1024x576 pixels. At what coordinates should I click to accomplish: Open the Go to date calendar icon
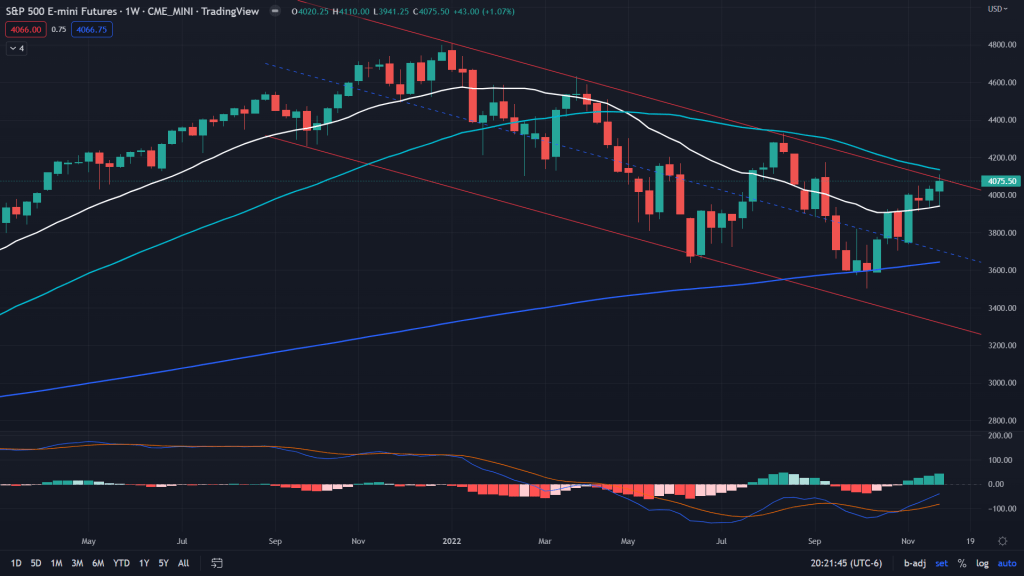(217, 563)
